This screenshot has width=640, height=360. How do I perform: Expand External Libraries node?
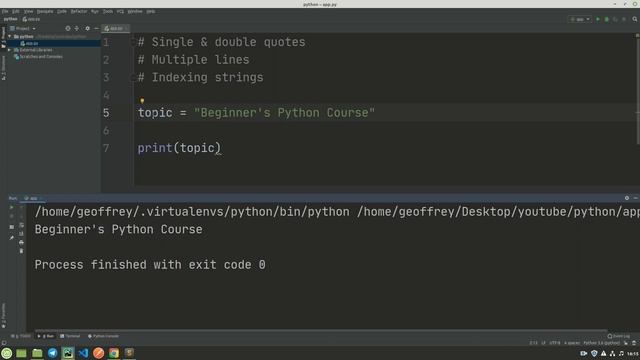pos(9,50)
